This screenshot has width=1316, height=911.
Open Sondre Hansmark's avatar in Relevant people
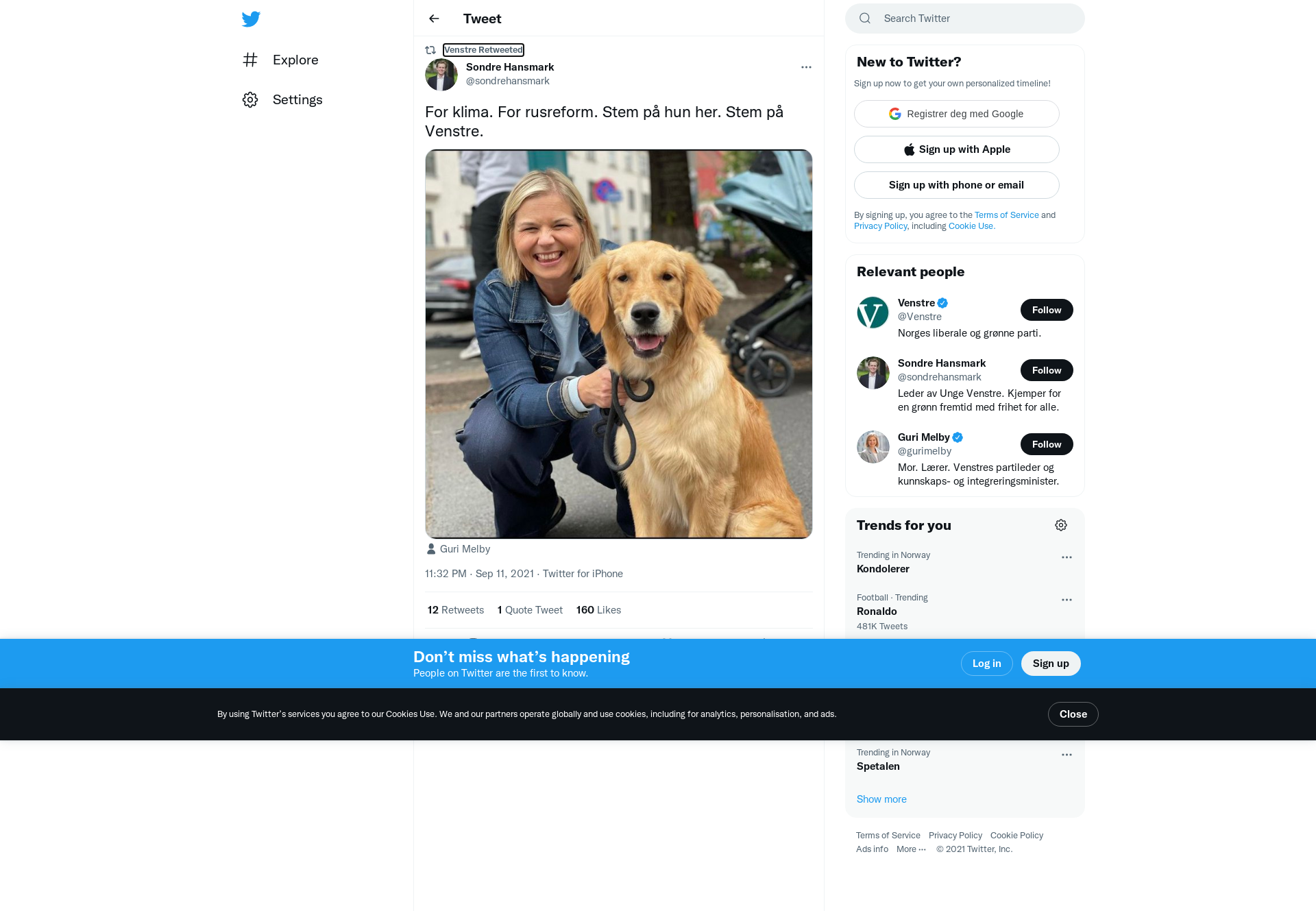point(873,373)
